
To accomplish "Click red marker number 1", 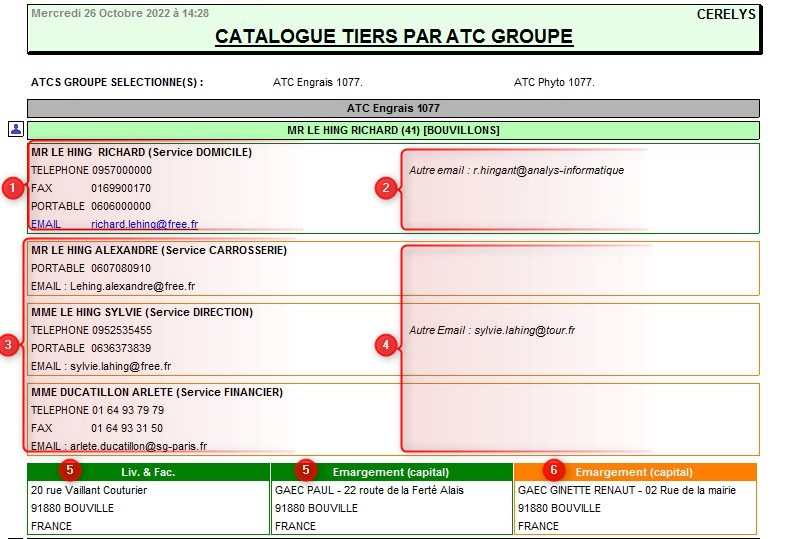I will (x=12, y=188).
